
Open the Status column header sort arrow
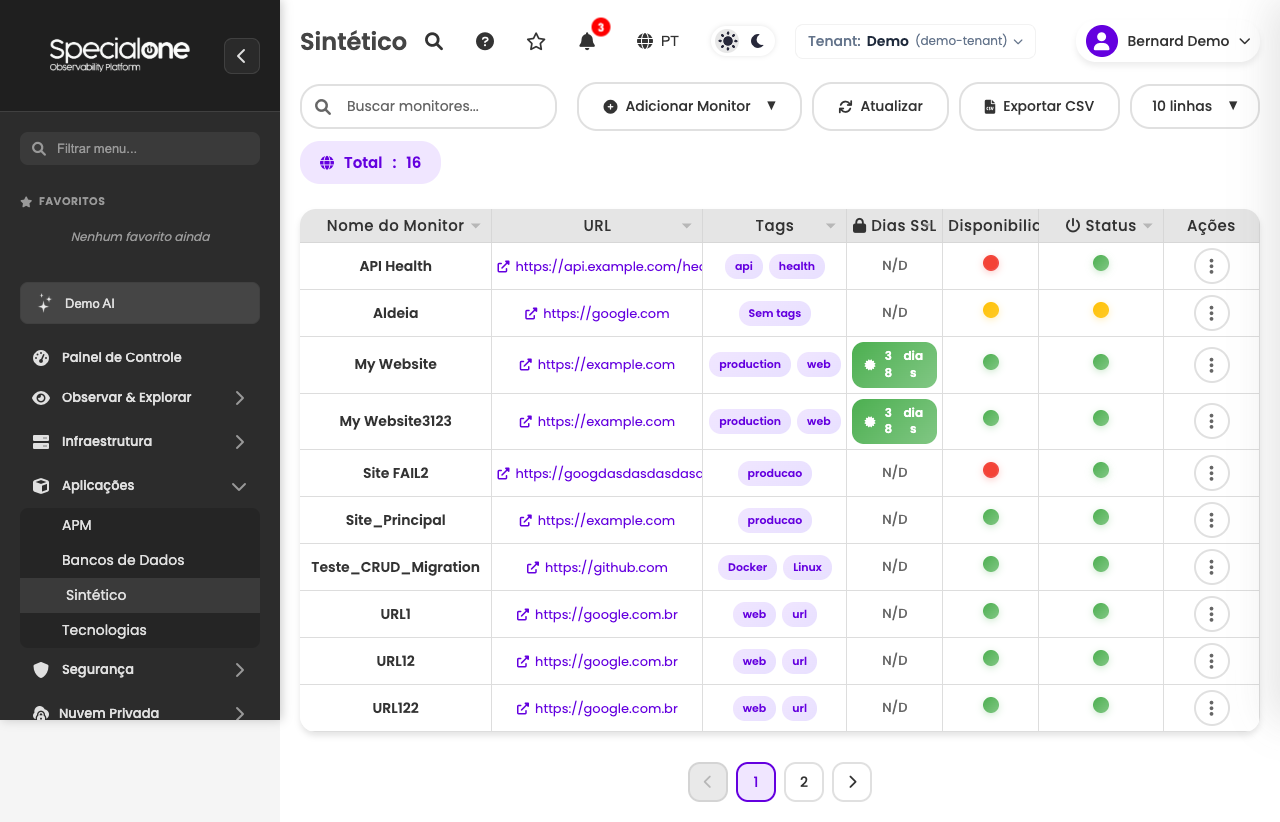click(x=1148, y=226)
